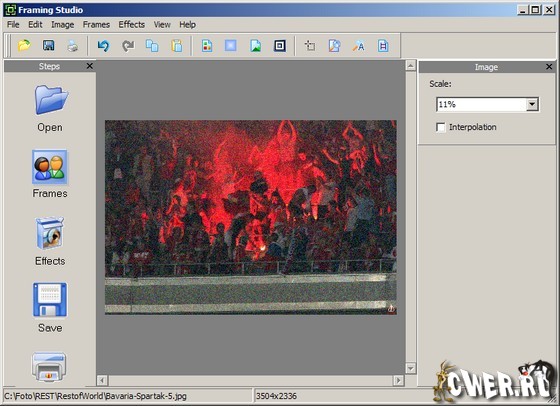Click the save disk toolbar icon
The height and width of the screenshot is (406, 560).
[49, 46]
